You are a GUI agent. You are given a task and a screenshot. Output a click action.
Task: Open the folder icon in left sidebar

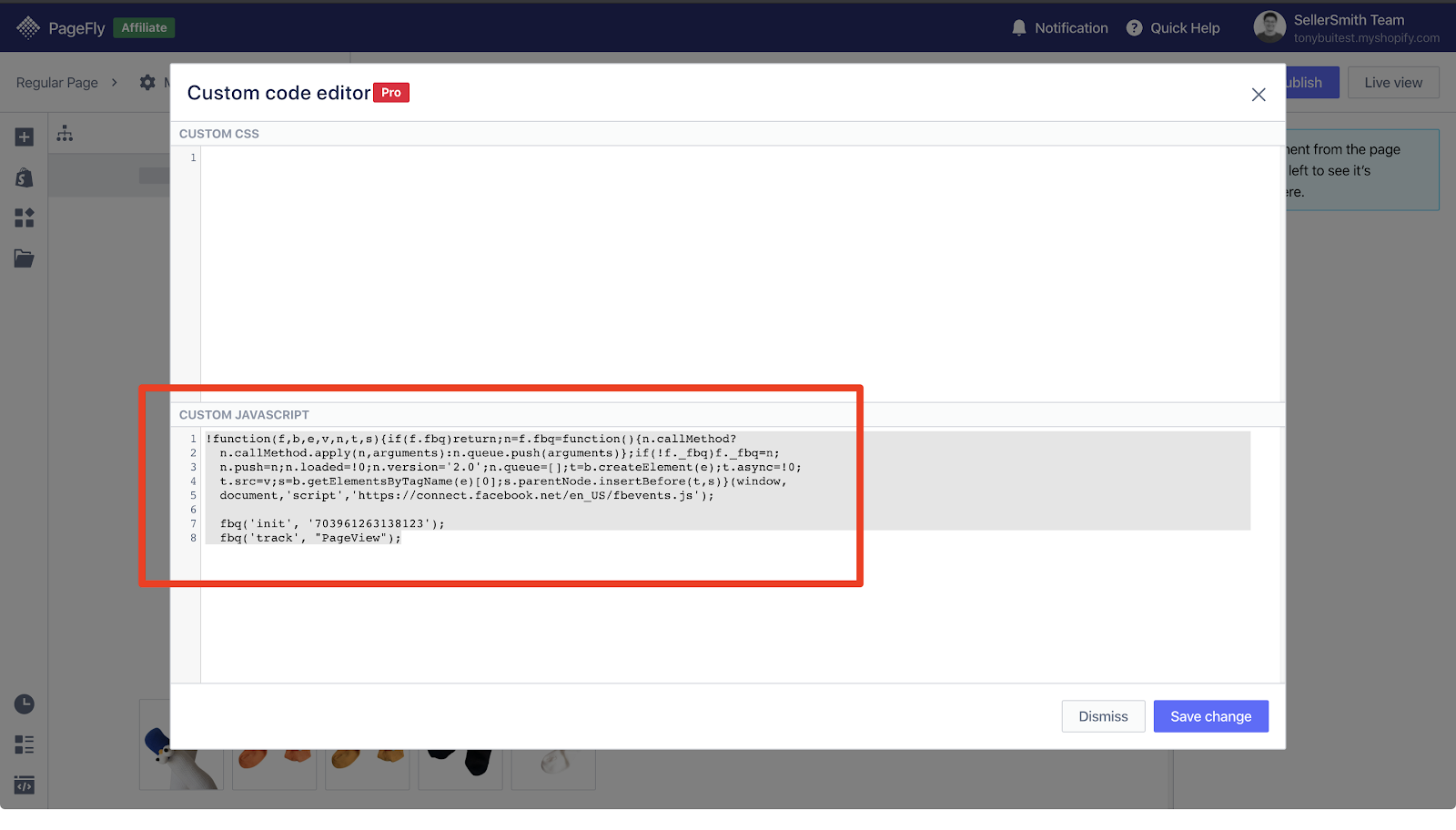point(25,258)
